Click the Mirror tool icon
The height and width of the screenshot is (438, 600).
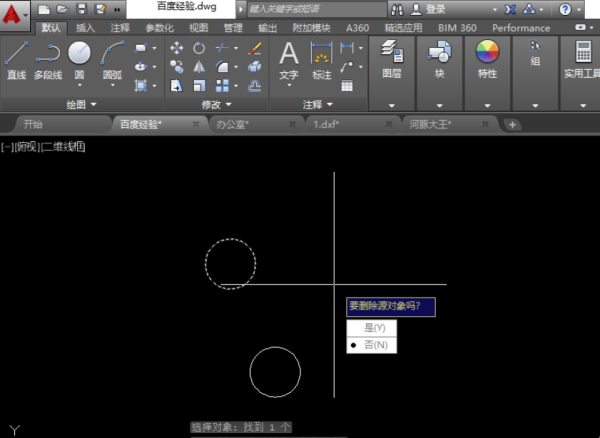click(x=199, y=67)
